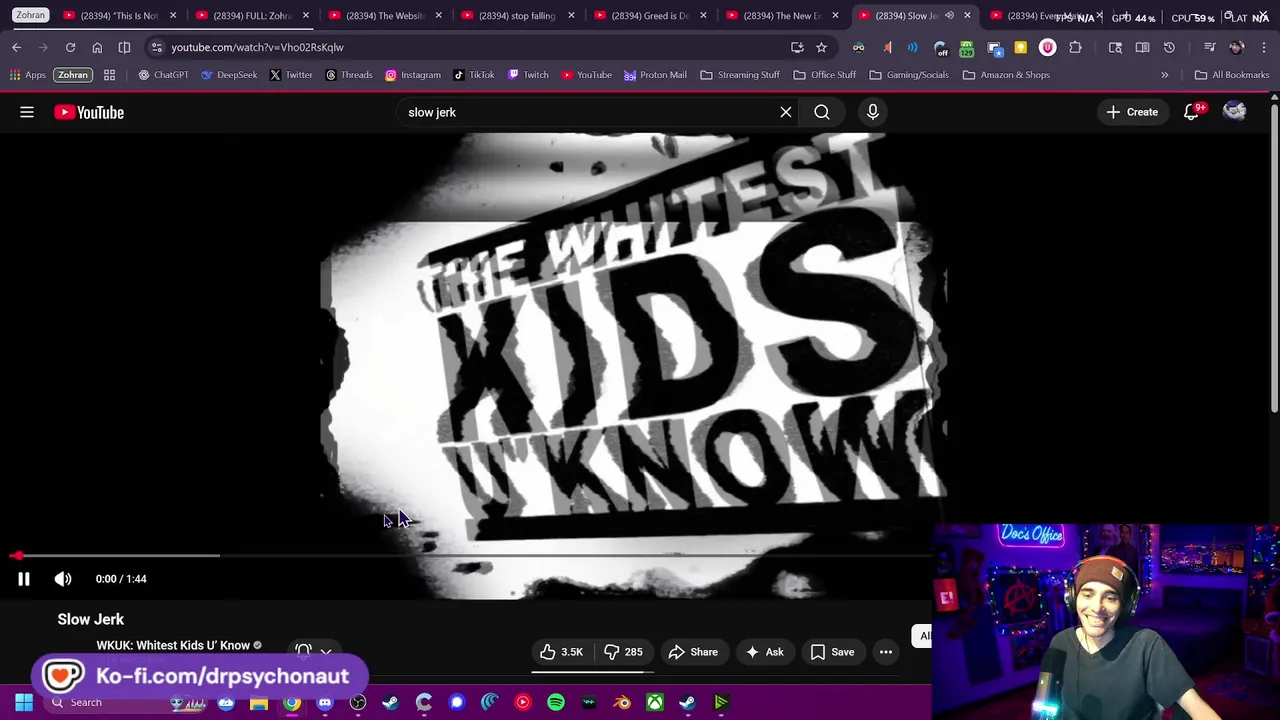Screen dimensions: 1280x720
Task: Open Chrome history clock icon
Action: (1169, 47)
